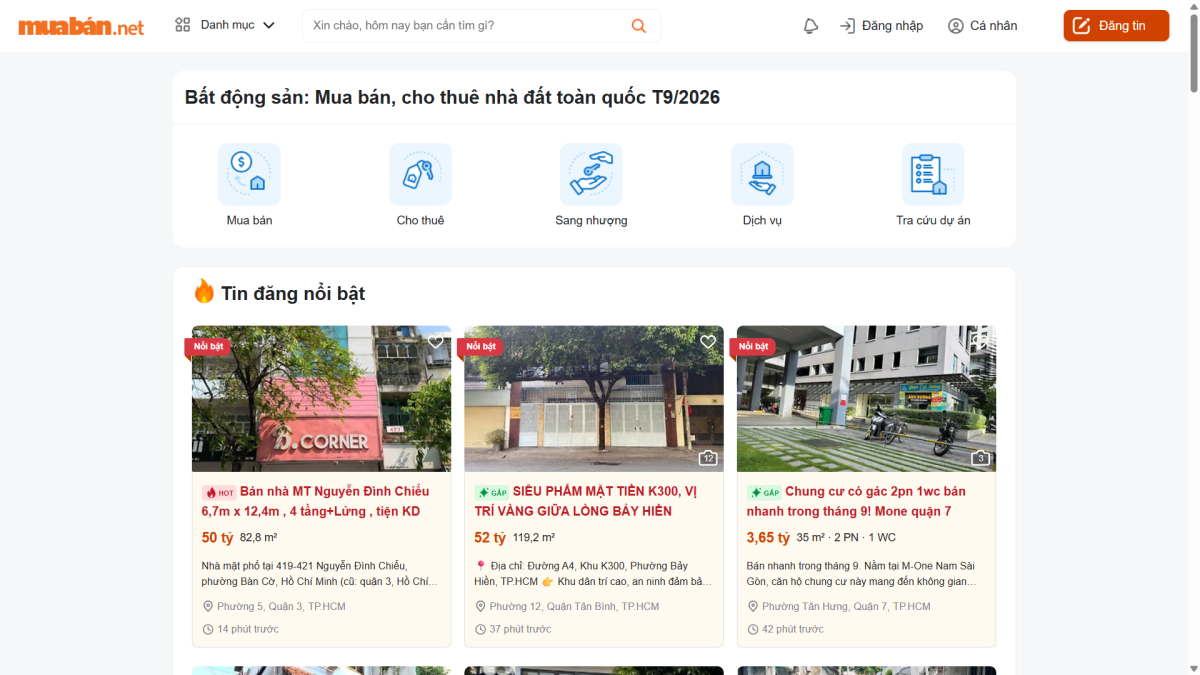Open the K300 white gate photo thumbnail
The width and height of the screenshot is (1200, 675).
[x=594, y=399]
